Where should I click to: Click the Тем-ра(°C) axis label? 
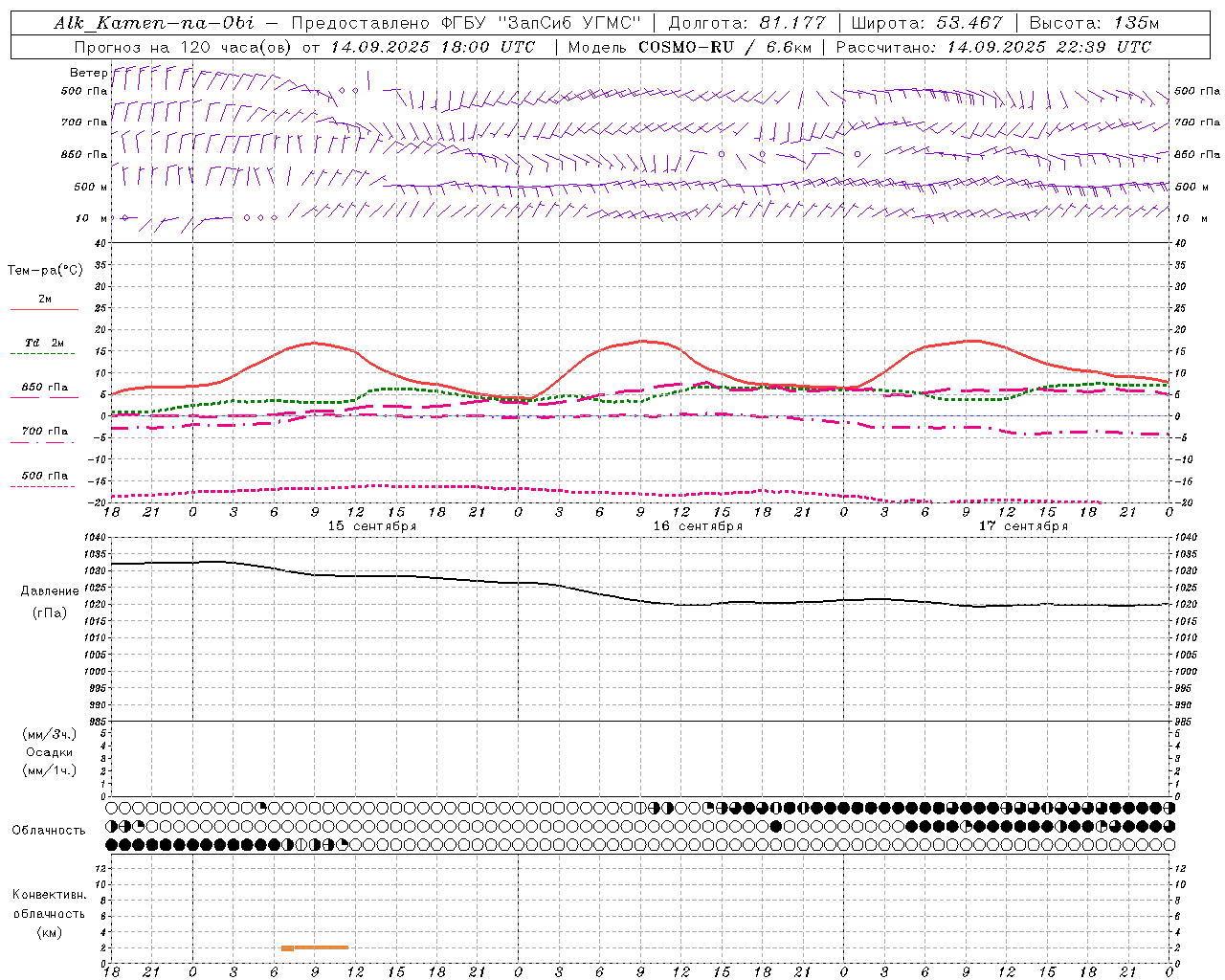(x=45, y=271)
